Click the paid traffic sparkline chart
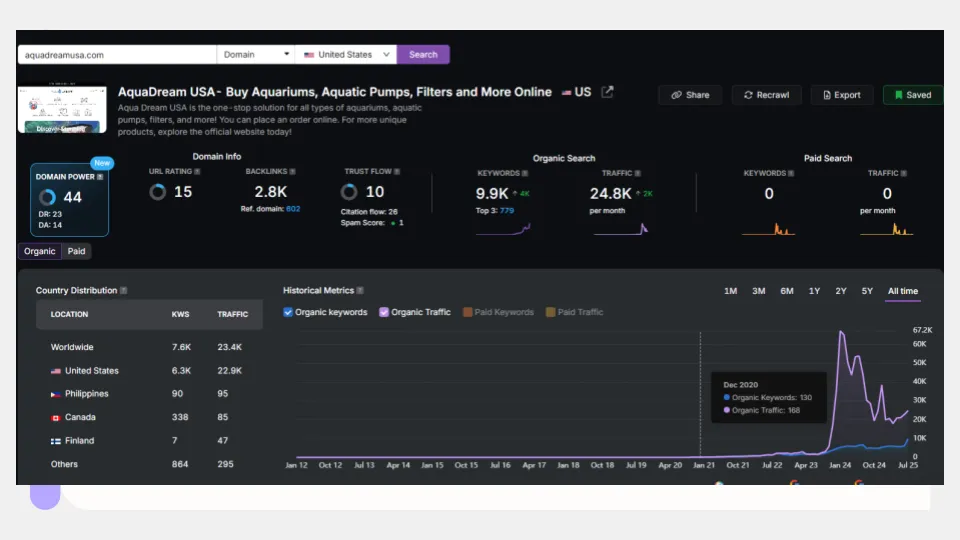 coord(887,229)
